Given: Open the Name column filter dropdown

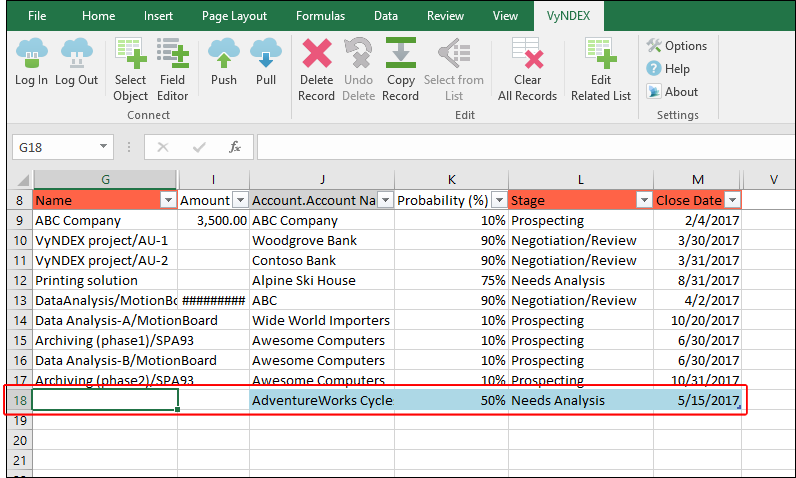Looking at the screenshot, I should (x=168, y=200).
